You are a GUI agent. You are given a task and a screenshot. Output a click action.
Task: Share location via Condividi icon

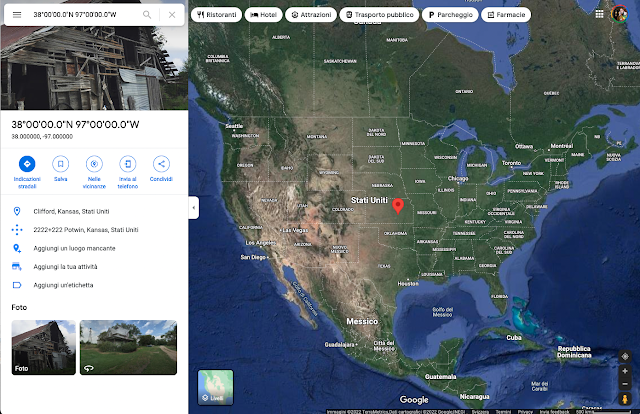pyautogui.click(x=161, y=164)
